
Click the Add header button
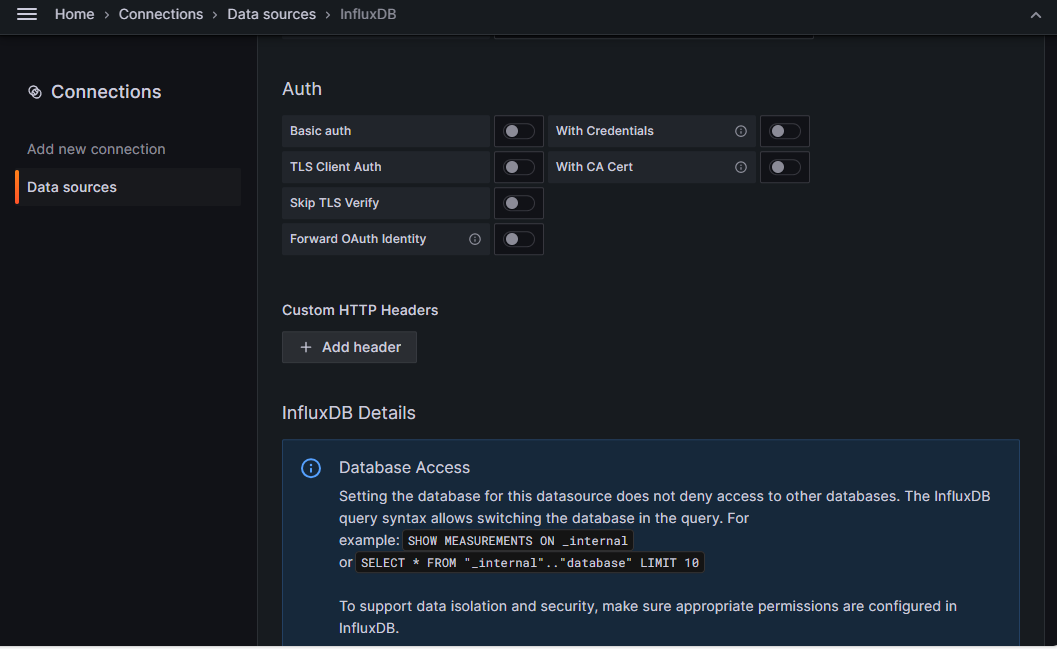point(349,347)
